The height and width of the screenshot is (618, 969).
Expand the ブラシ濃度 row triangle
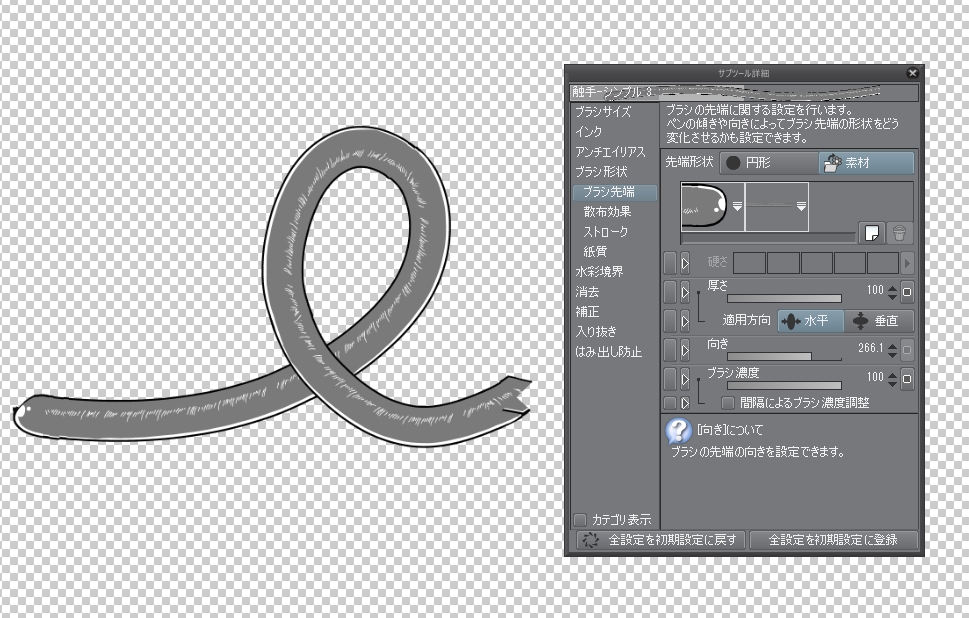(x=685, y=378)
